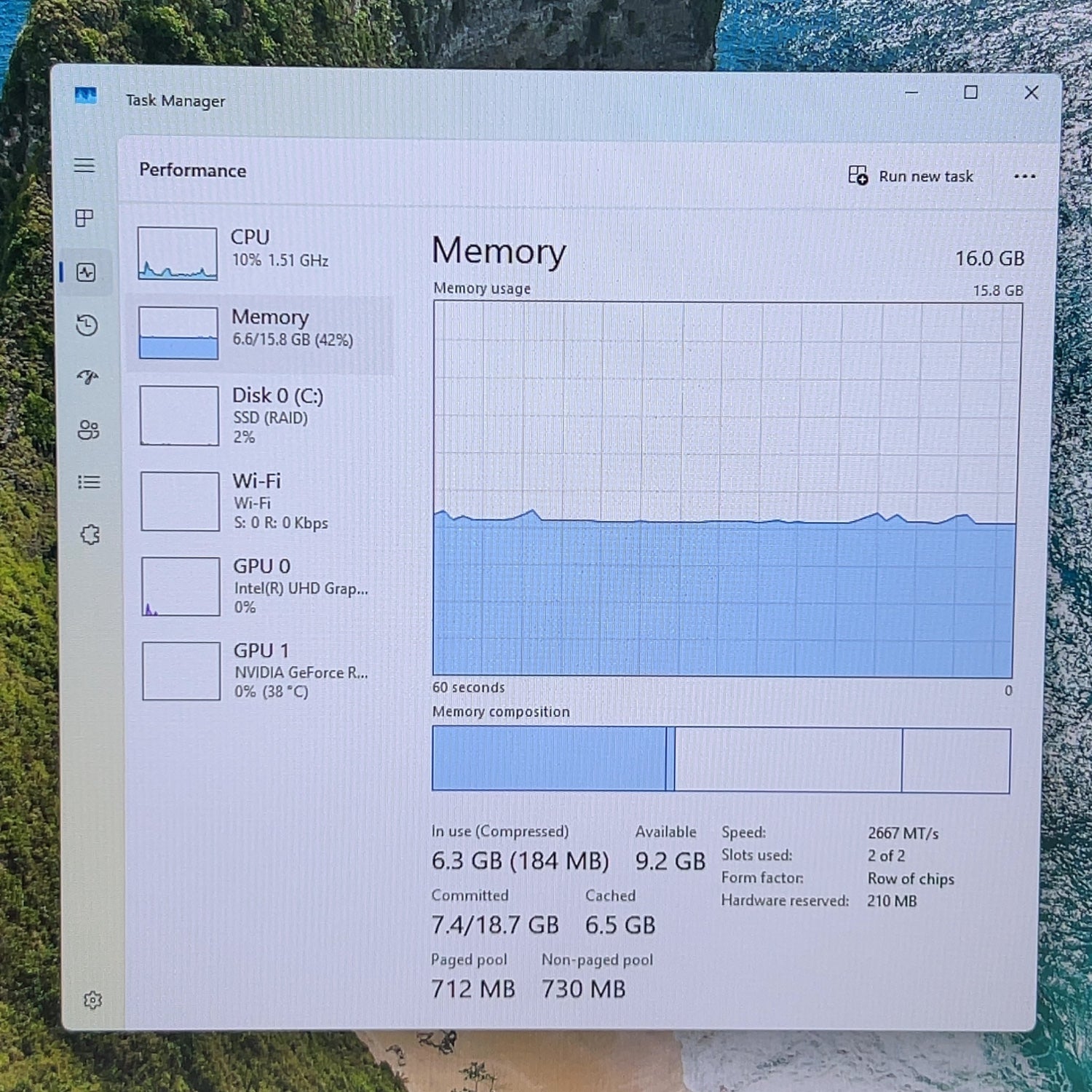
Task: Click the 16.0 GB total memory value
Action: click(989, 258)
